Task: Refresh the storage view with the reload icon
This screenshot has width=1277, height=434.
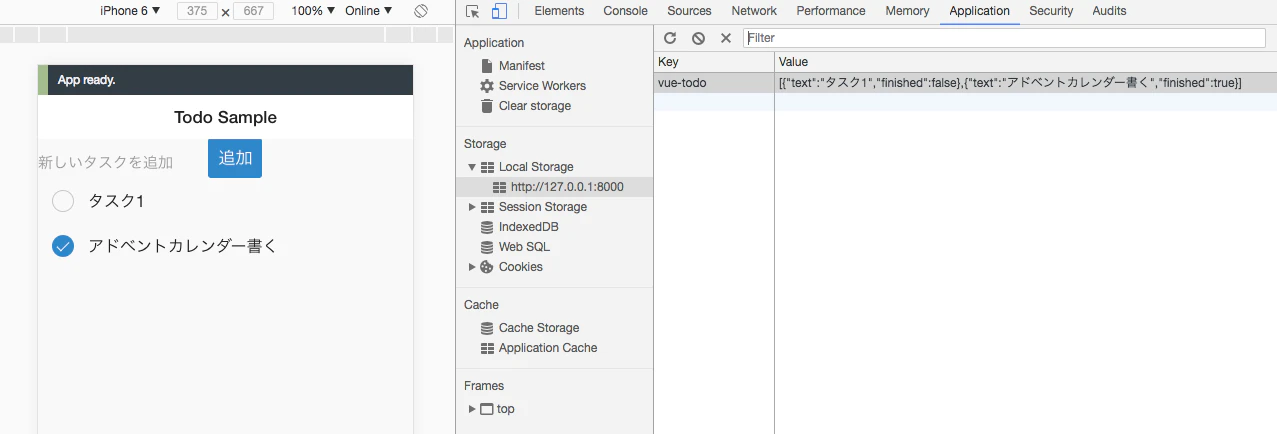Action: point(670,38)
